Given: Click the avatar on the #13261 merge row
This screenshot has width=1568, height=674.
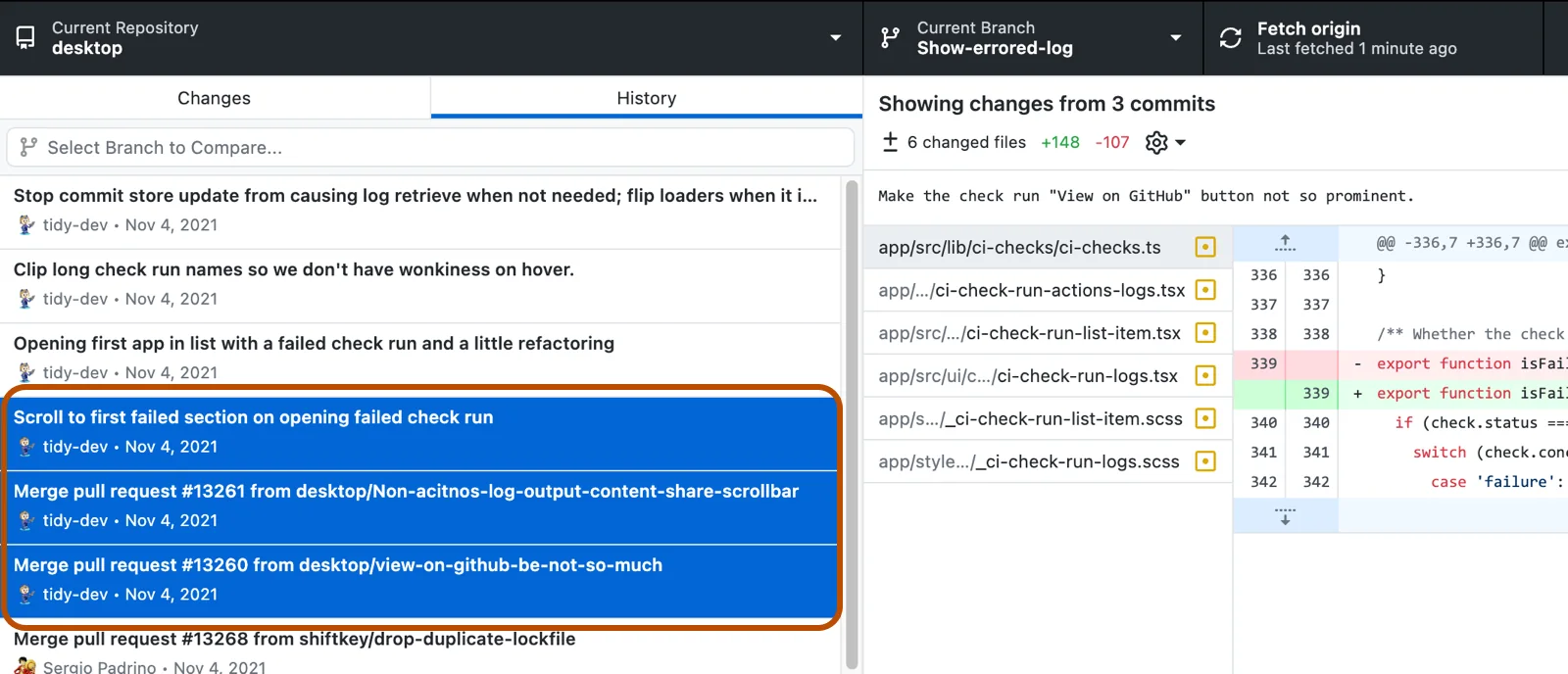Looking at the screenshot, I should pos(26,520).
